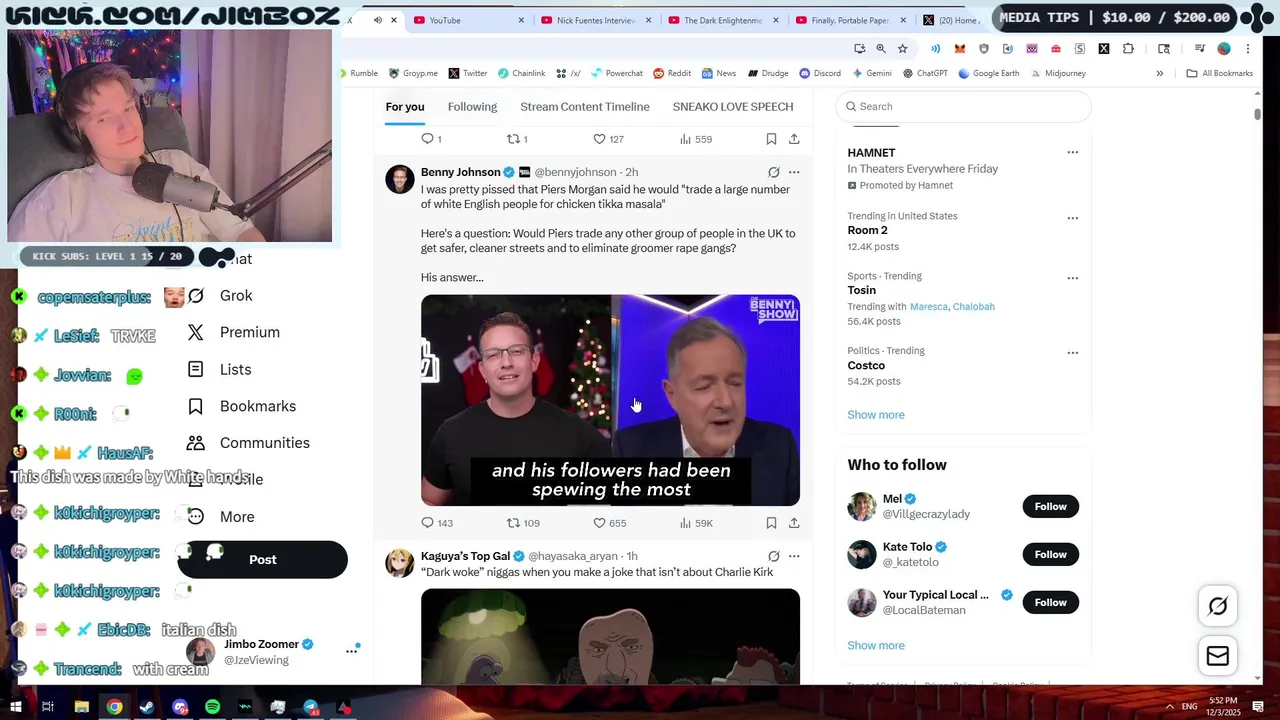Open the Chalobah trending link
Image resolution: width=1280 pixels, height=720 pixels.
[973, 307]
